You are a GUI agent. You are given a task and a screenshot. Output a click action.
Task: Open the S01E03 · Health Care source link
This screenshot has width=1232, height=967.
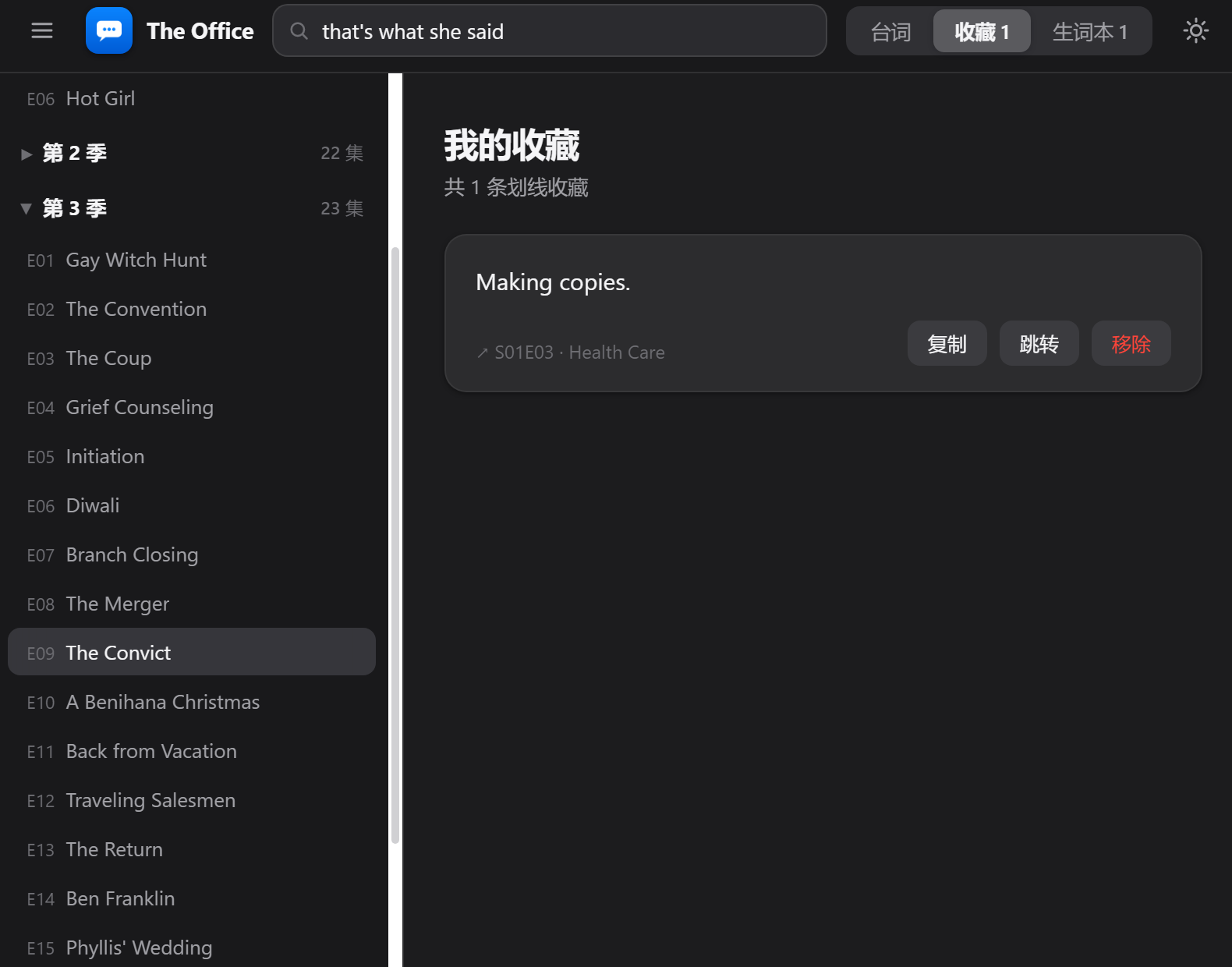(x=571, y=352)
